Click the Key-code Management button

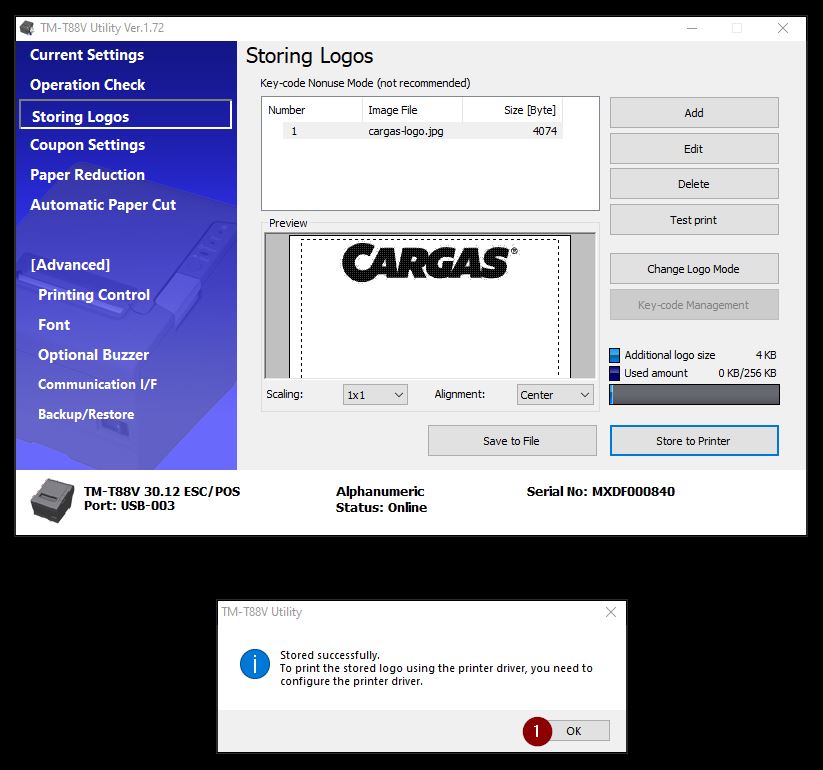tap(694, 305)
